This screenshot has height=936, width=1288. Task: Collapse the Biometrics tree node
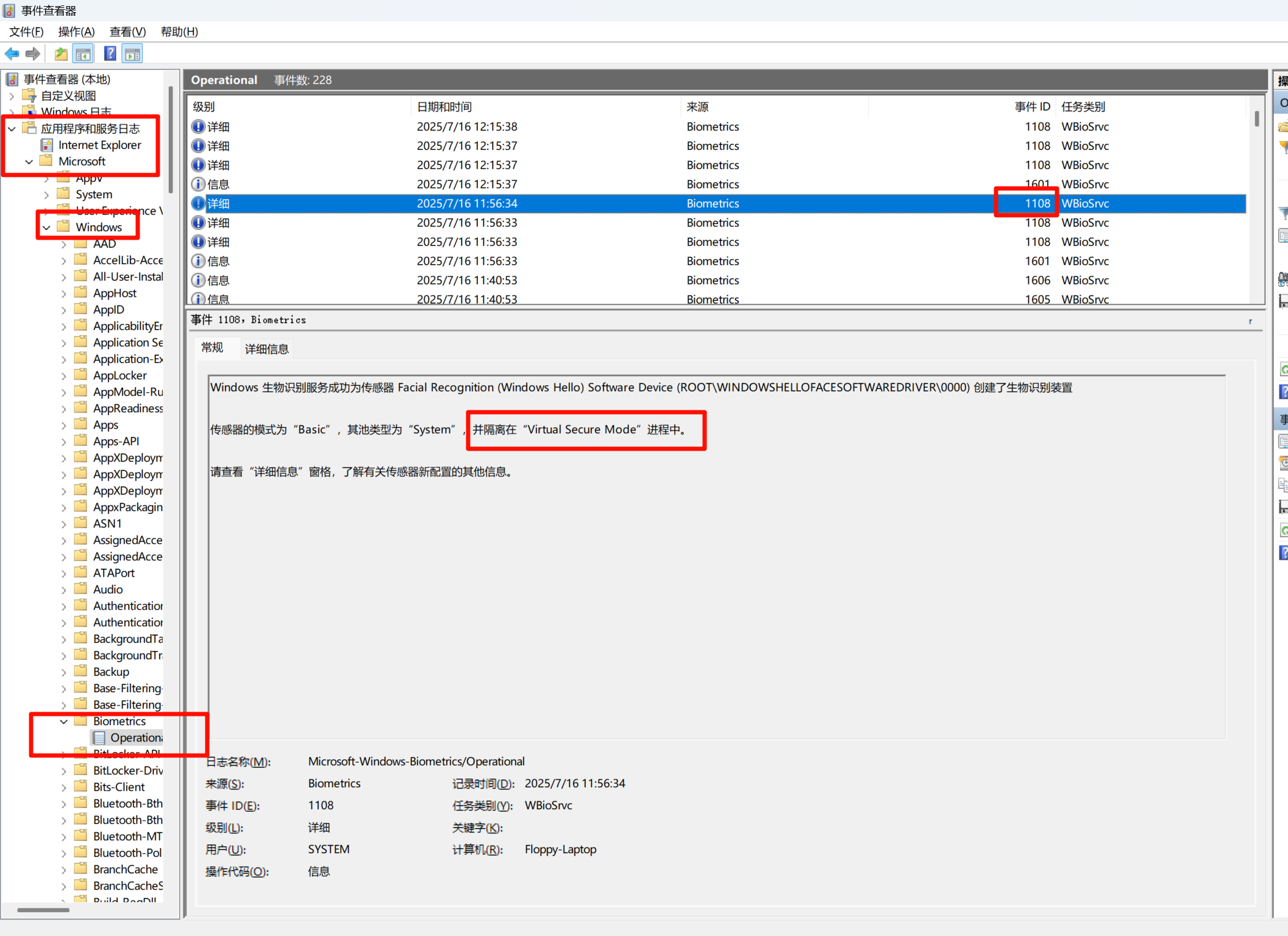(x=64, y=721)
